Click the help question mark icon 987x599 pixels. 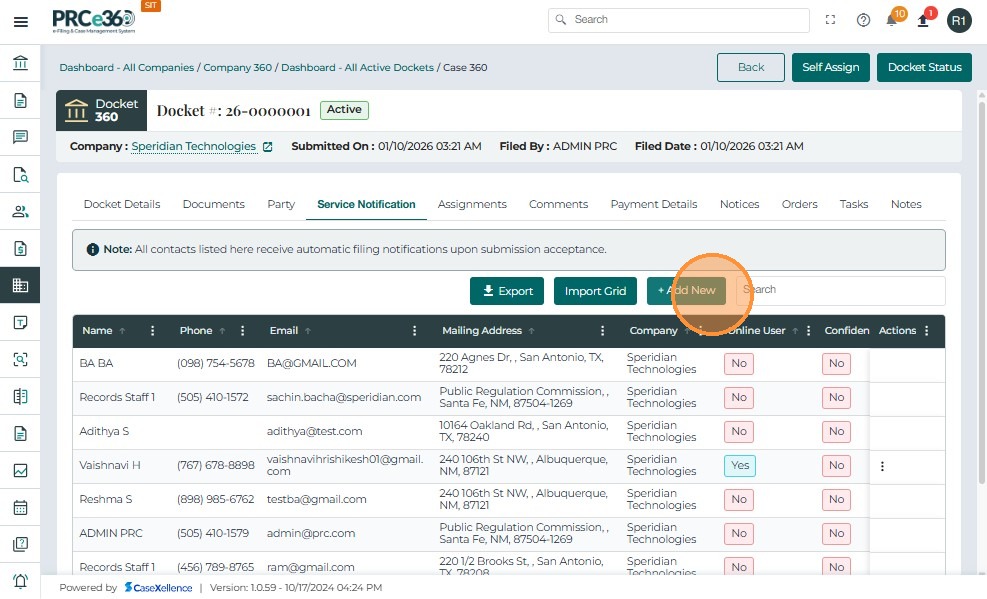coord(863,20)
